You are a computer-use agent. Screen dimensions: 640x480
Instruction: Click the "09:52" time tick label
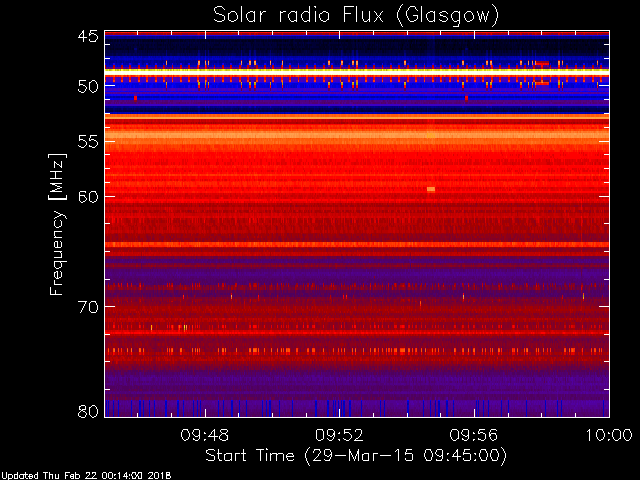coord(339,435)
